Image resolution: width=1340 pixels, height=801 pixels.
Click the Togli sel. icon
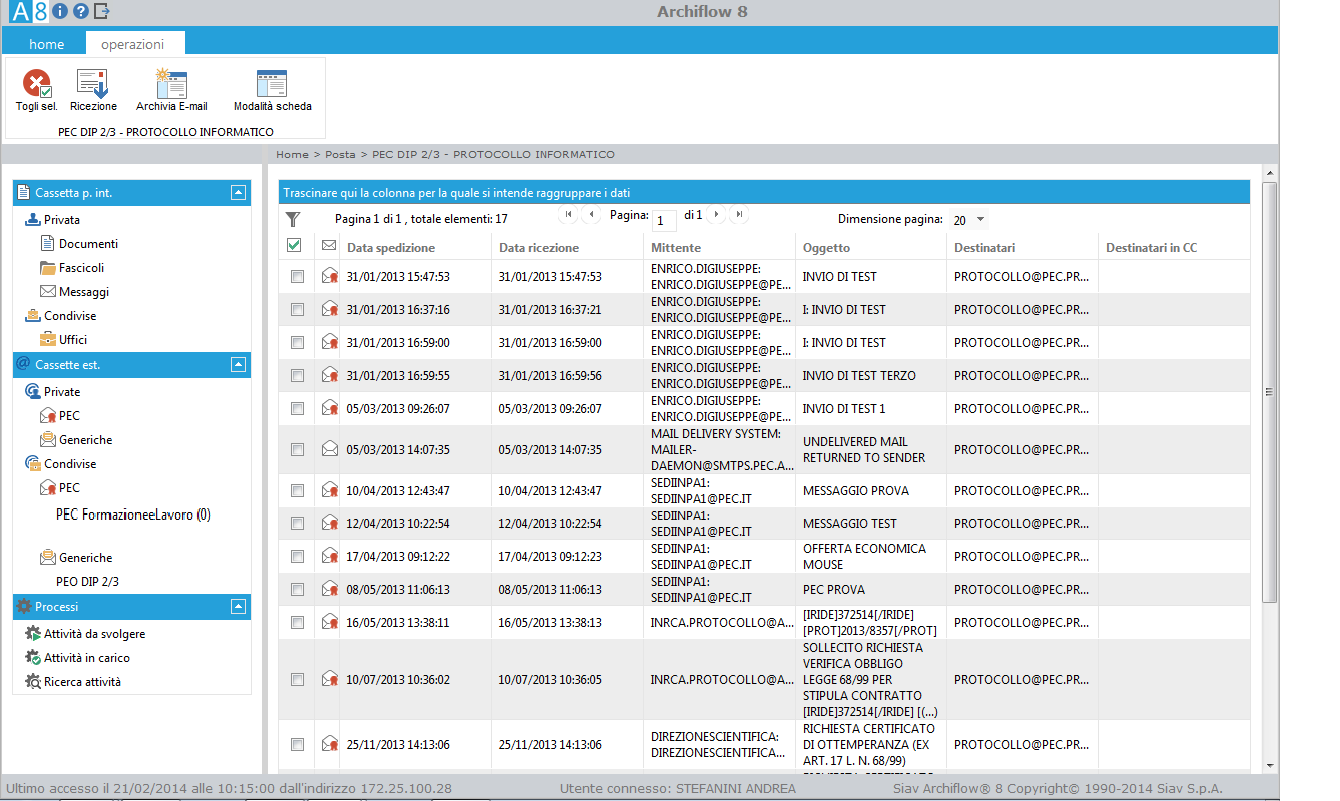(37, 84)
